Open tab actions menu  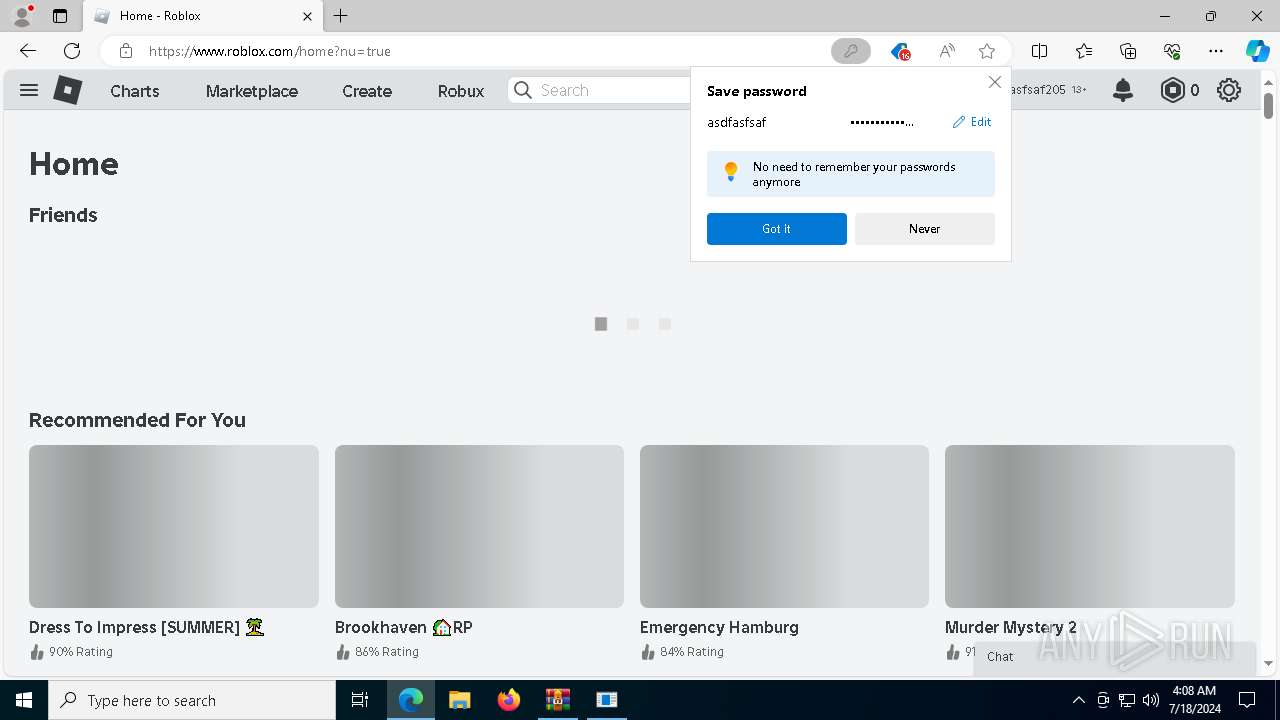pyautogui.click(x=60, y=16)
